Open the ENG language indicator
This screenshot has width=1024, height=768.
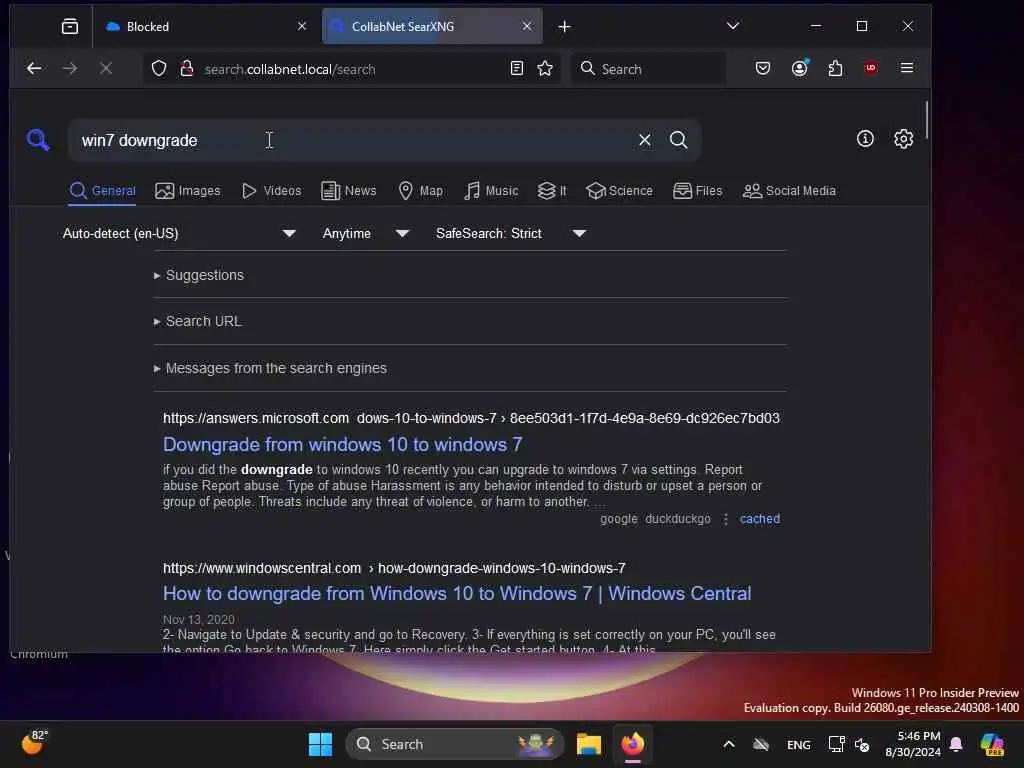click(x=799, y=744)
